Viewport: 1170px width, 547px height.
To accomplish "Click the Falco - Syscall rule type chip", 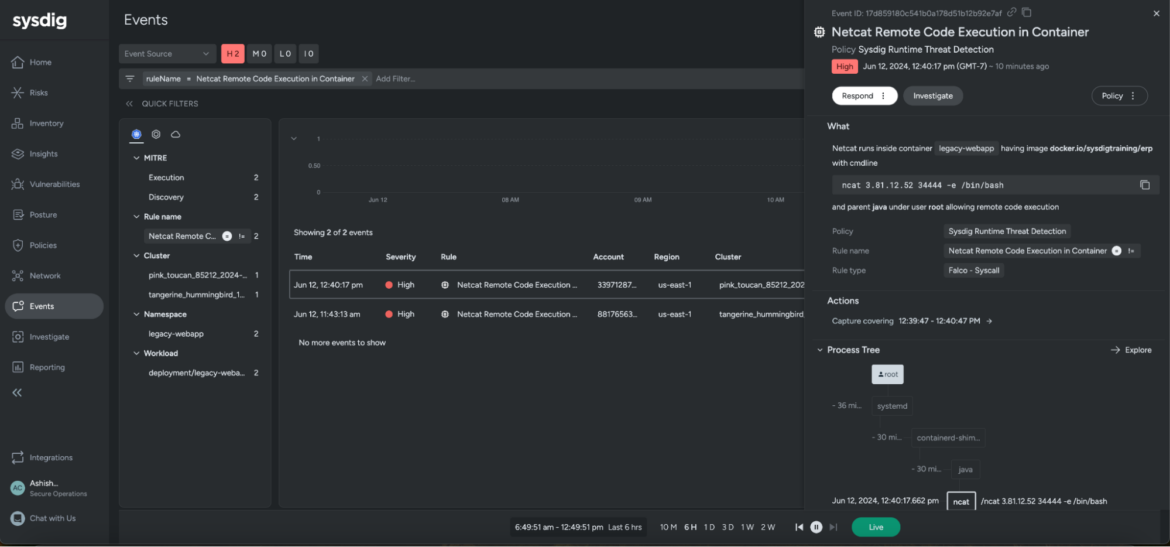I will (x=975, y=270).
